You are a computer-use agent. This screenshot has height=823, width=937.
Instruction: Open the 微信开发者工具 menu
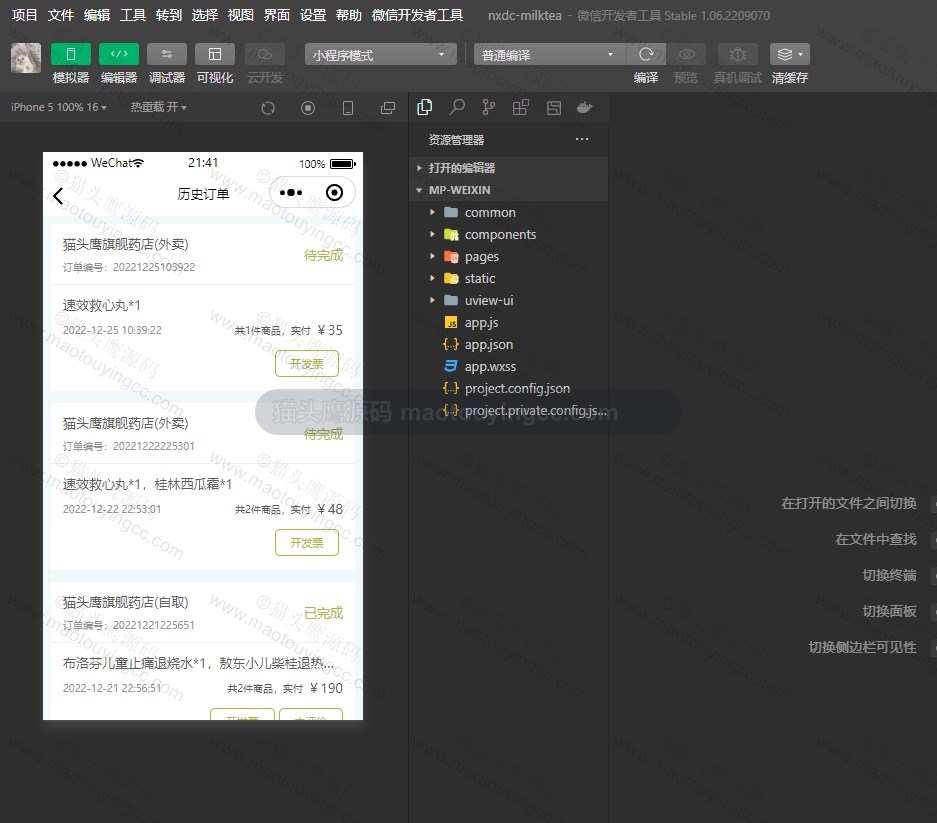click(x=417, y=15)
